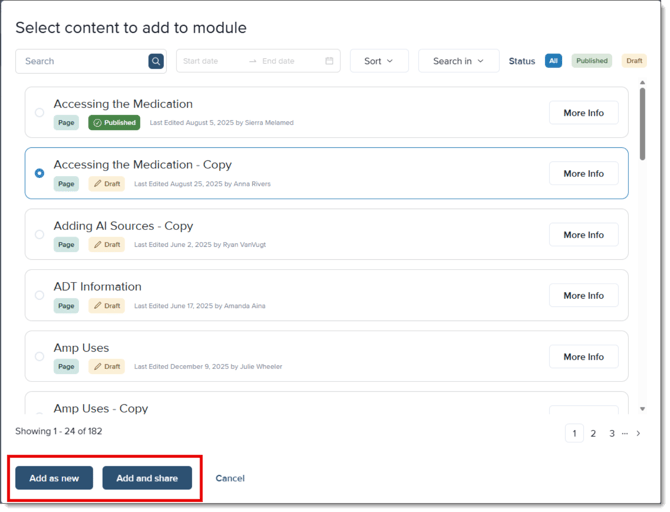Image resolution: width=670 pixels, height=512 pixels.
Task: Click Draft badge on ADT Information
Action: tap(107, 306)
